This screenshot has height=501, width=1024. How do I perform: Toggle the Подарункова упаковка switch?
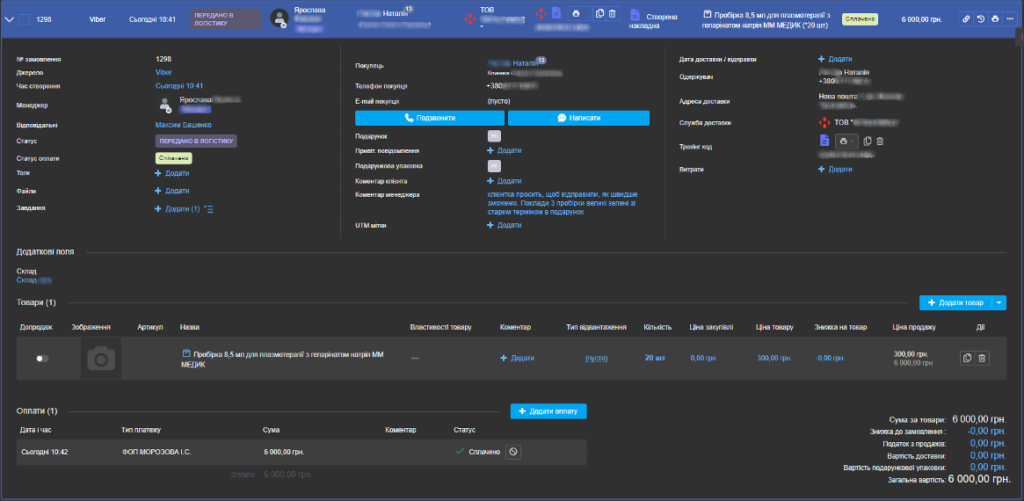(494, 165)
